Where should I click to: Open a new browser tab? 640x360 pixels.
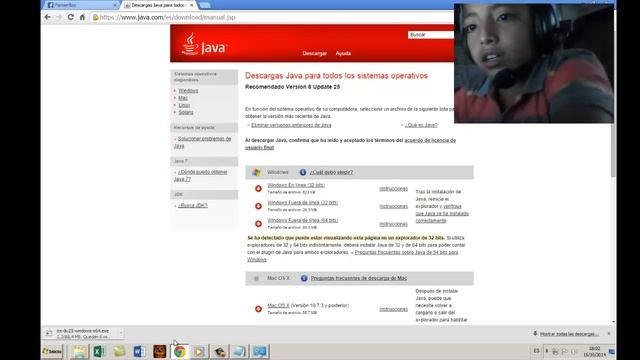[205, 5]
